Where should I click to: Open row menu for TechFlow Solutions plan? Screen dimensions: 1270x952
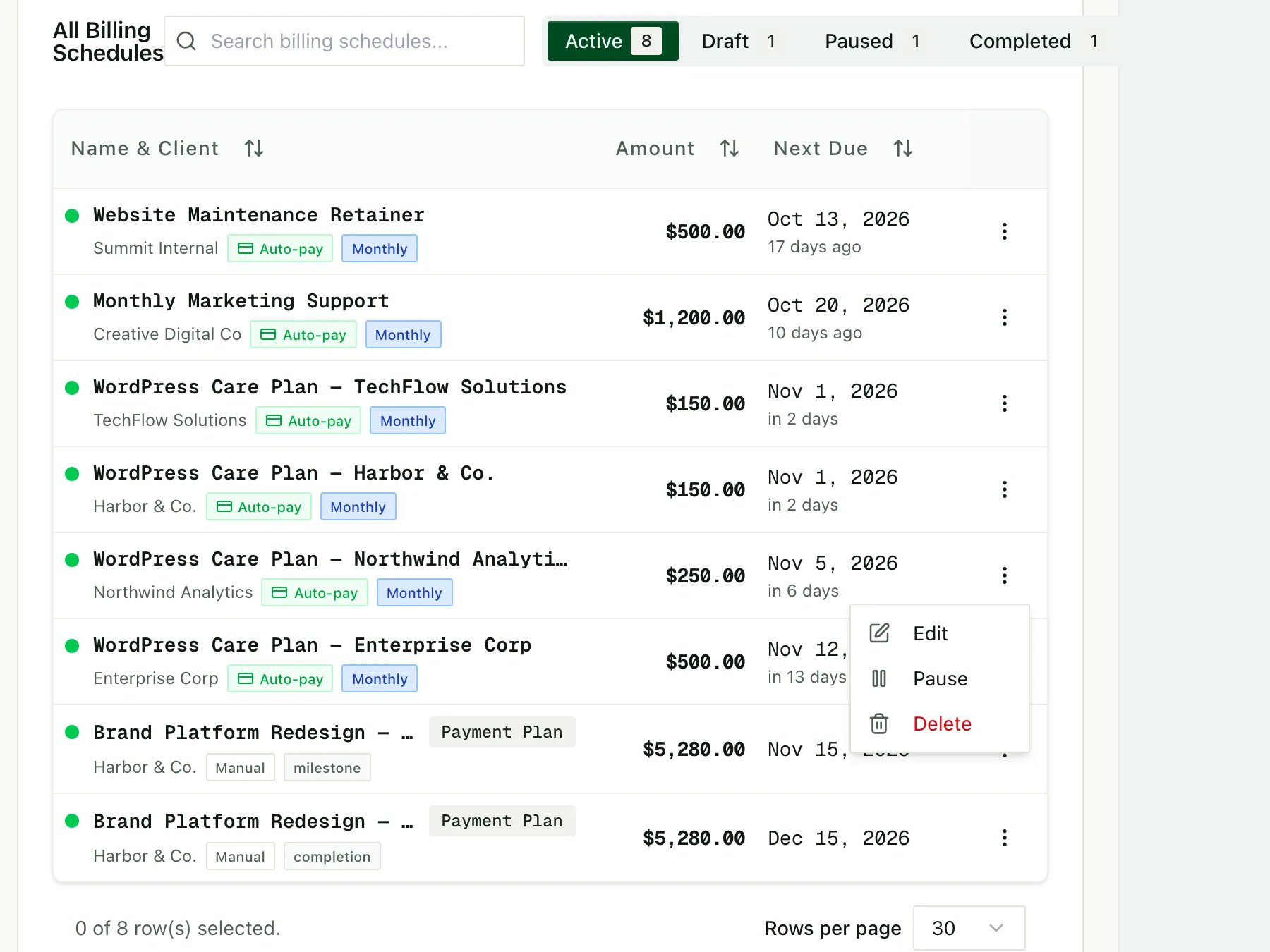[x=1005, y=403]
